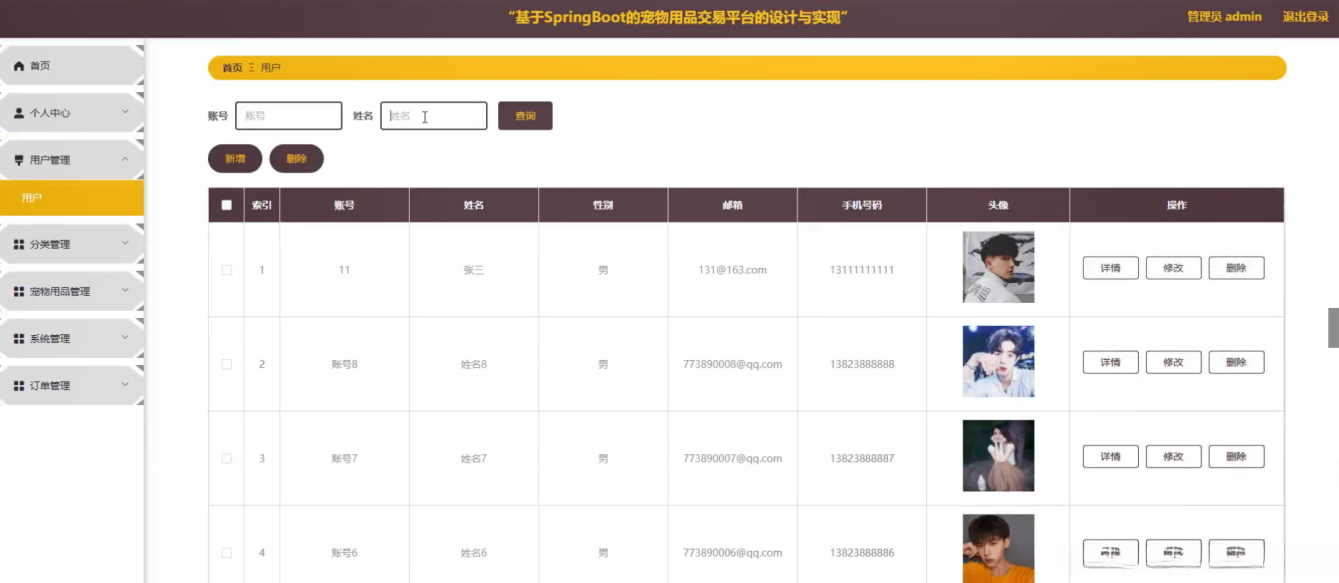1339x583 pixels.
Task: Click the name cell 张三
Action: pyautogui.click(x=474, y=270)
